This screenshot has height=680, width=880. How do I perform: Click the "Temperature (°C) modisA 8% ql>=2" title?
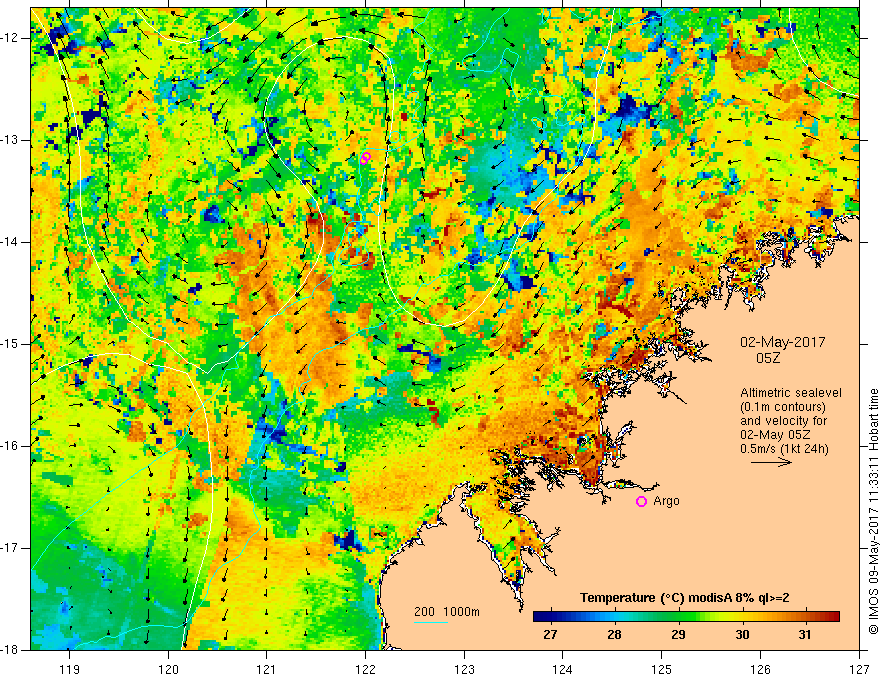(x=685, y=598)
